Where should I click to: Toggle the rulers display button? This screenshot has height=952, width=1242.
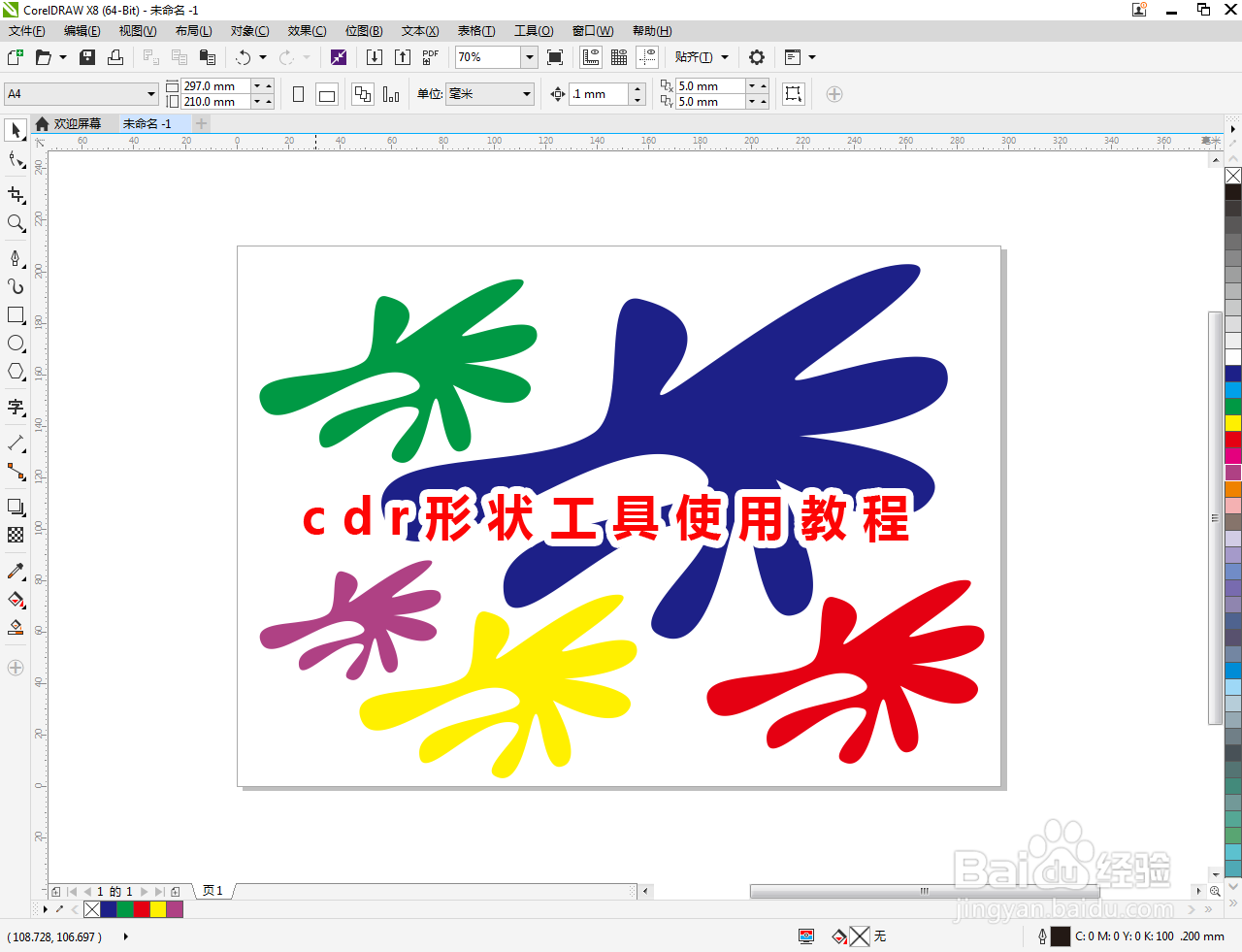coord(591,56)
